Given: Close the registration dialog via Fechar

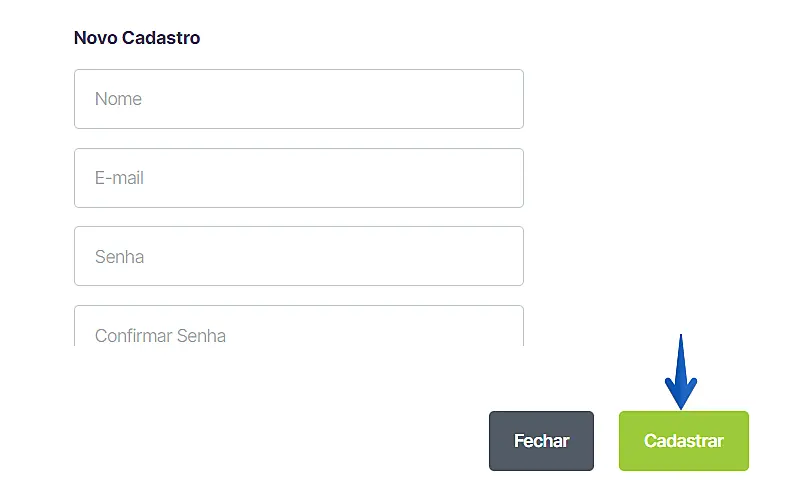Looking at the screenshot, I should coord(541,441).
